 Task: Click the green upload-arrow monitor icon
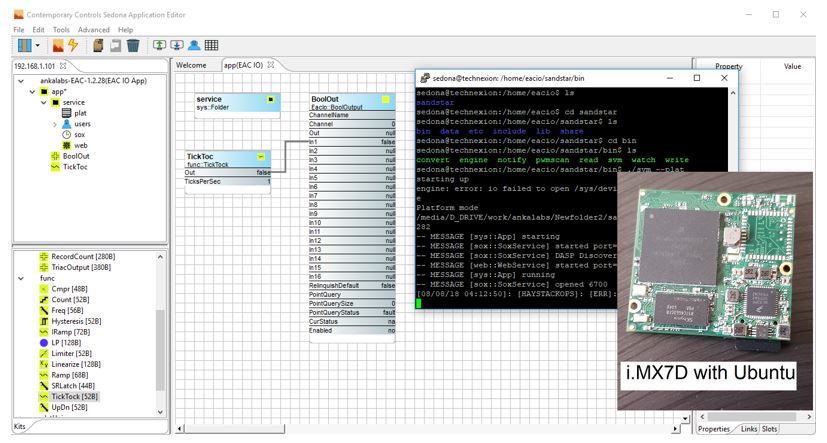(x=159, y=45)
